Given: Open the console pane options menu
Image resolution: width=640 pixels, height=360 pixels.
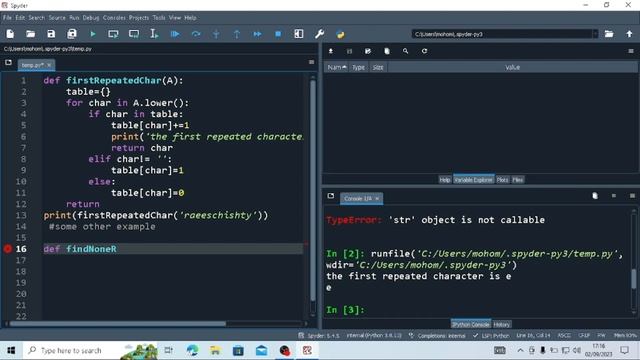Looking at the screenshot, I should tap(632, 196).
